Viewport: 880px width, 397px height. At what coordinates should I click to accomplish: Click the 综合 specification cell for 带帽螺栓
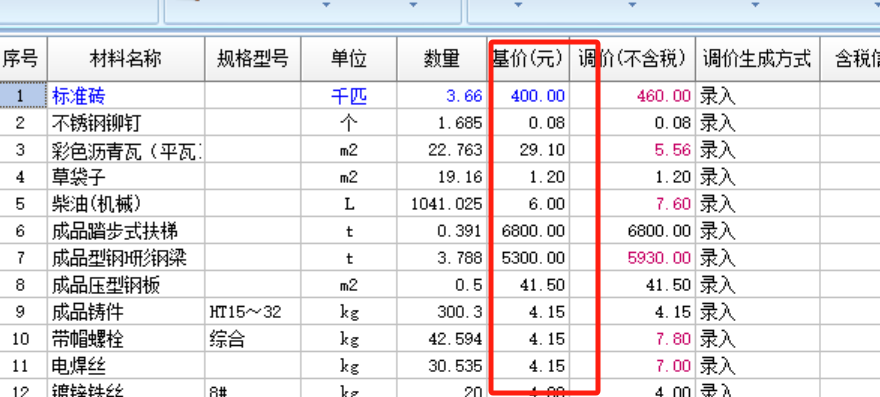(253, 339)
